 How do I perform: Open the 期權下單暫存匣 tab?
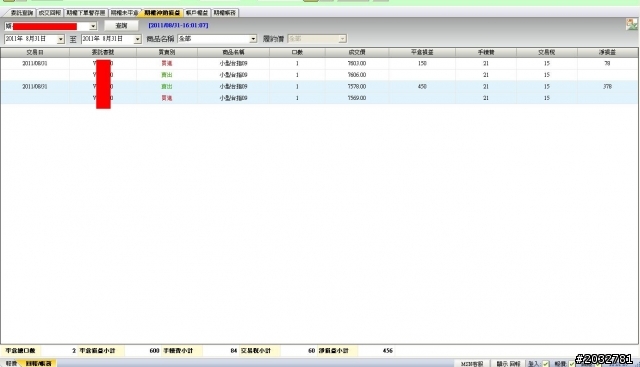(86, 13)
